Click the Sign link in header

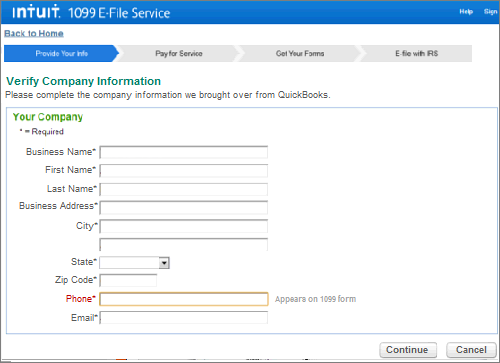pyautogui.click(x=490, y=12)
